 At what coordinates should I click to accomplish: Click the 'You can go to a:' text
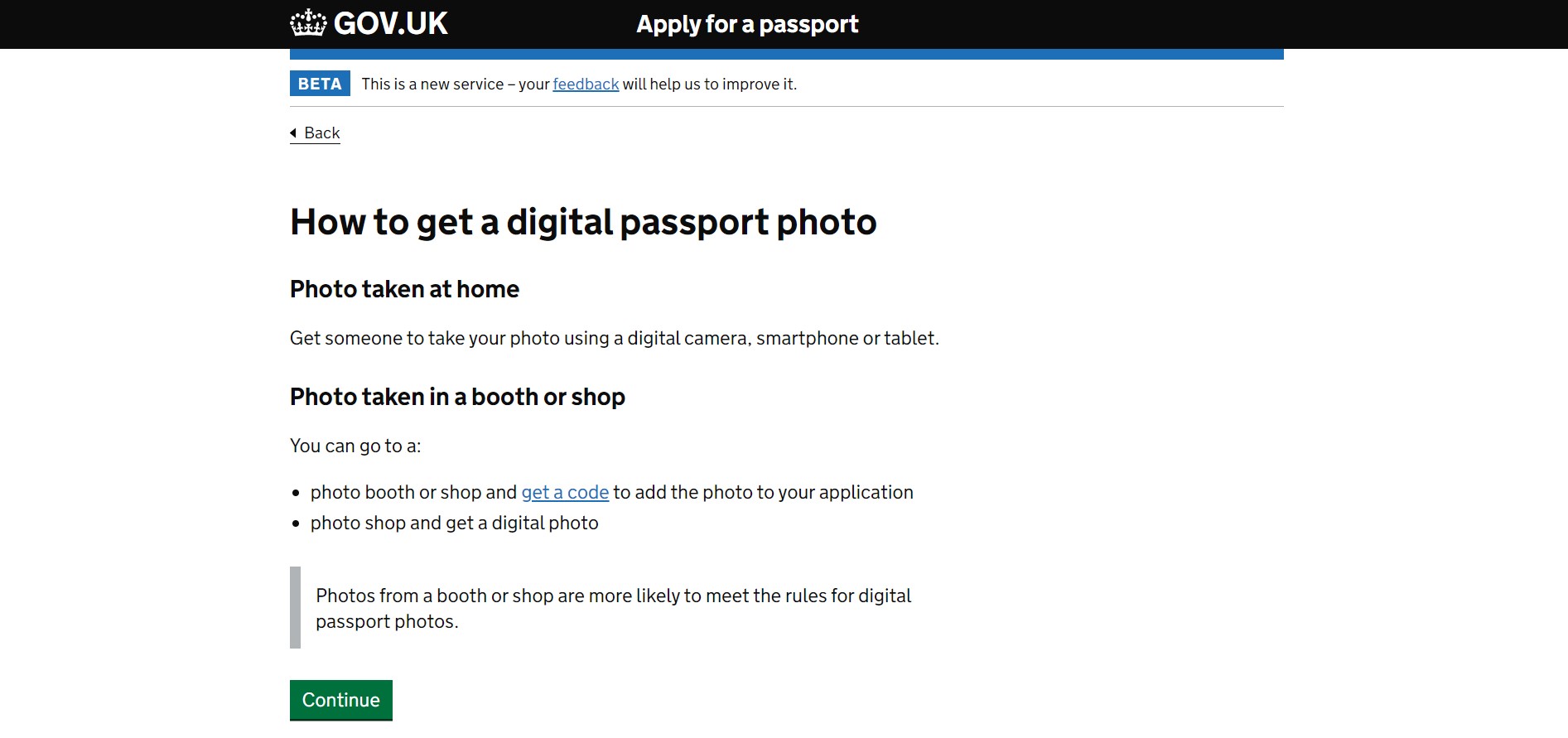(355, 446)
